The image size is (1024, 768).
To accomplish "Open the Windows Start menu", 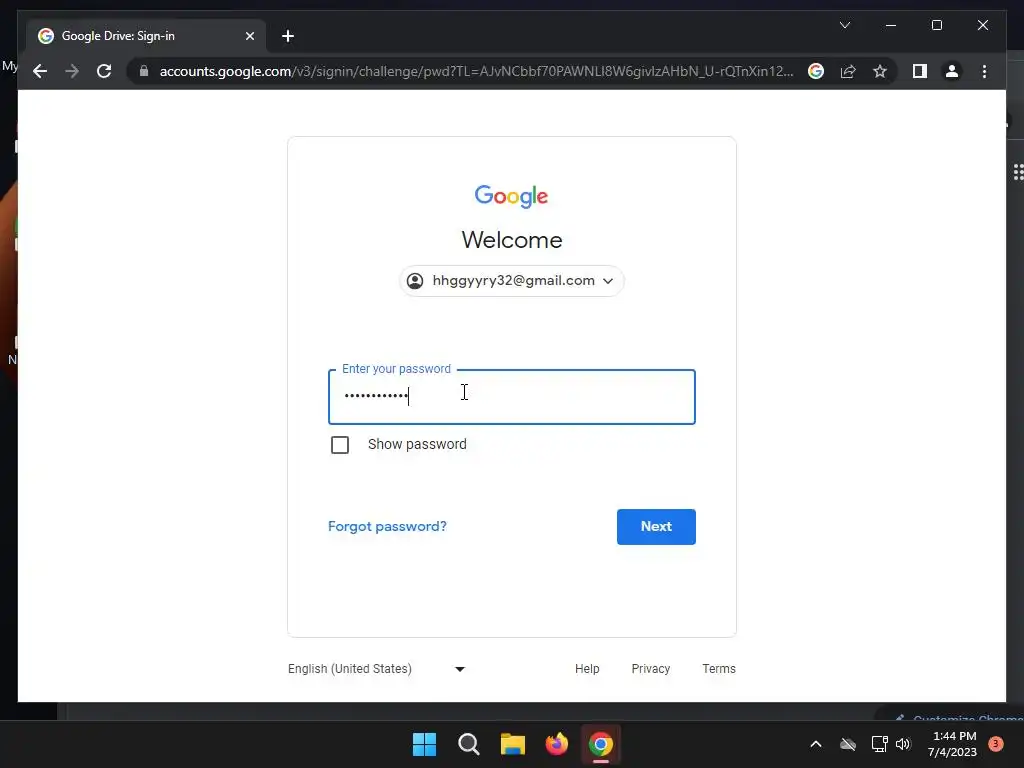I will pos(424,744).
